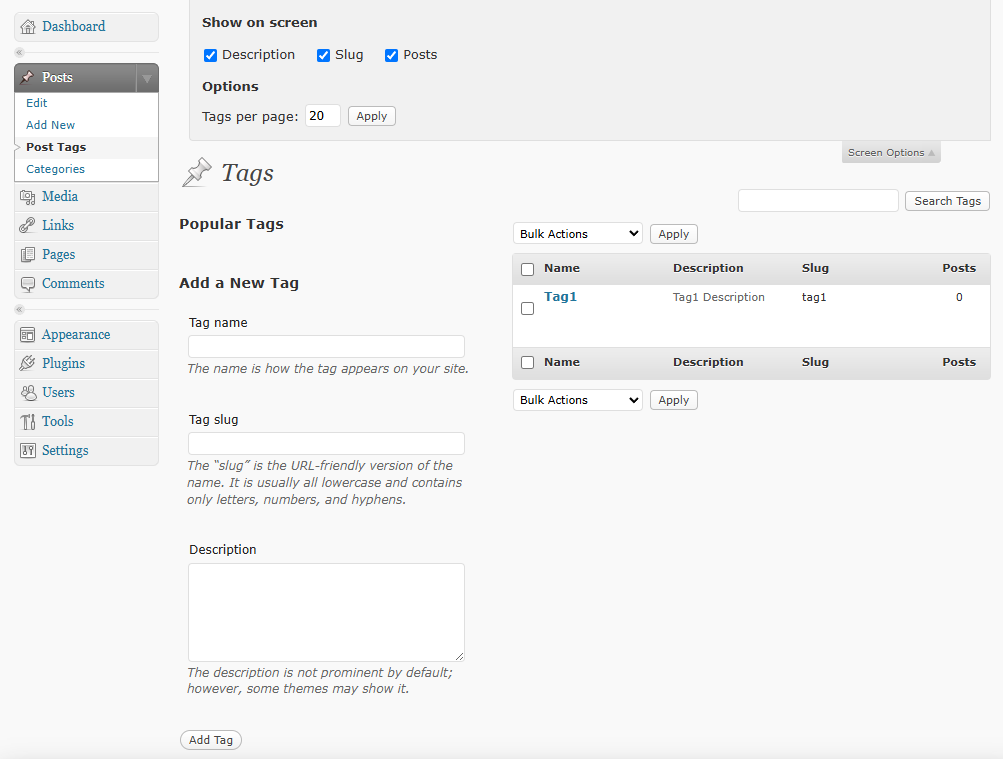Click the Posts pushpin icon in sidebar

click(27, 77)
